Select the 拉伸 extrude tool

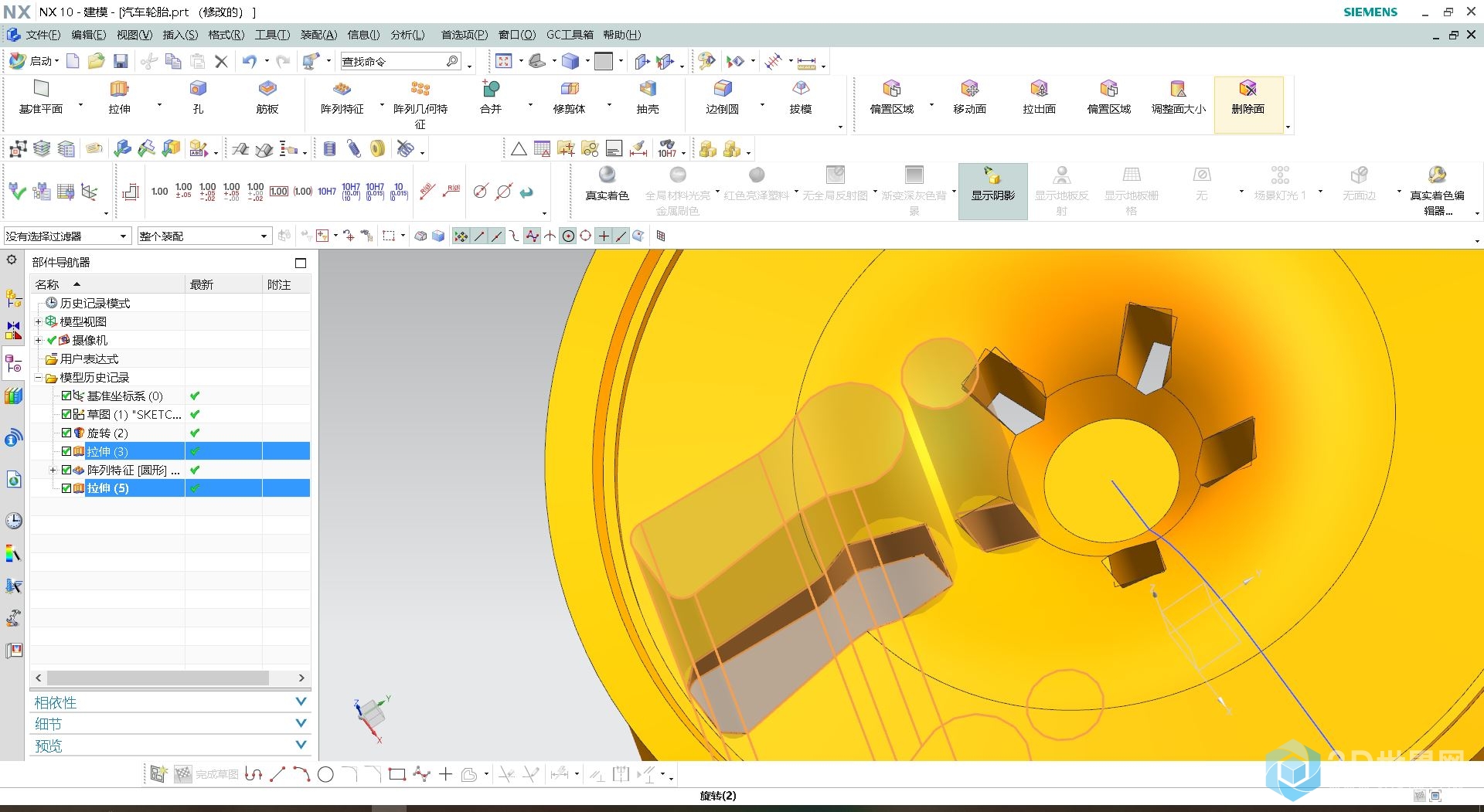(x=119, y=97)
